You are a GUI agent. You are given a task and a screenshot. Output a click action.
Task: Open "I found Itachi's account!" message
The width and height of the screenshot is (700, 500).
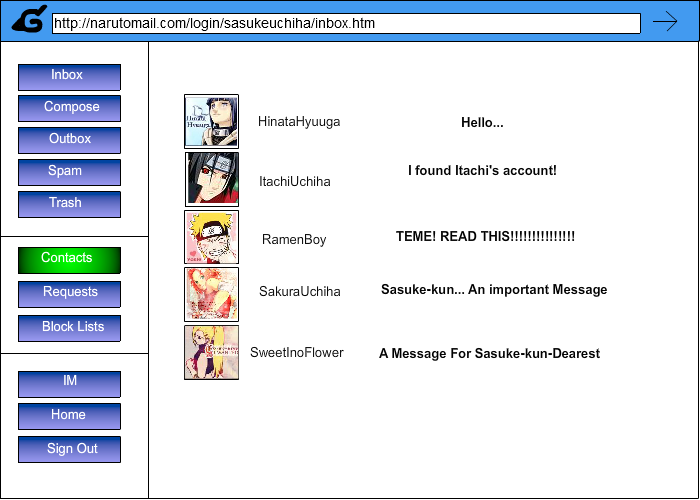pos(483,171)
